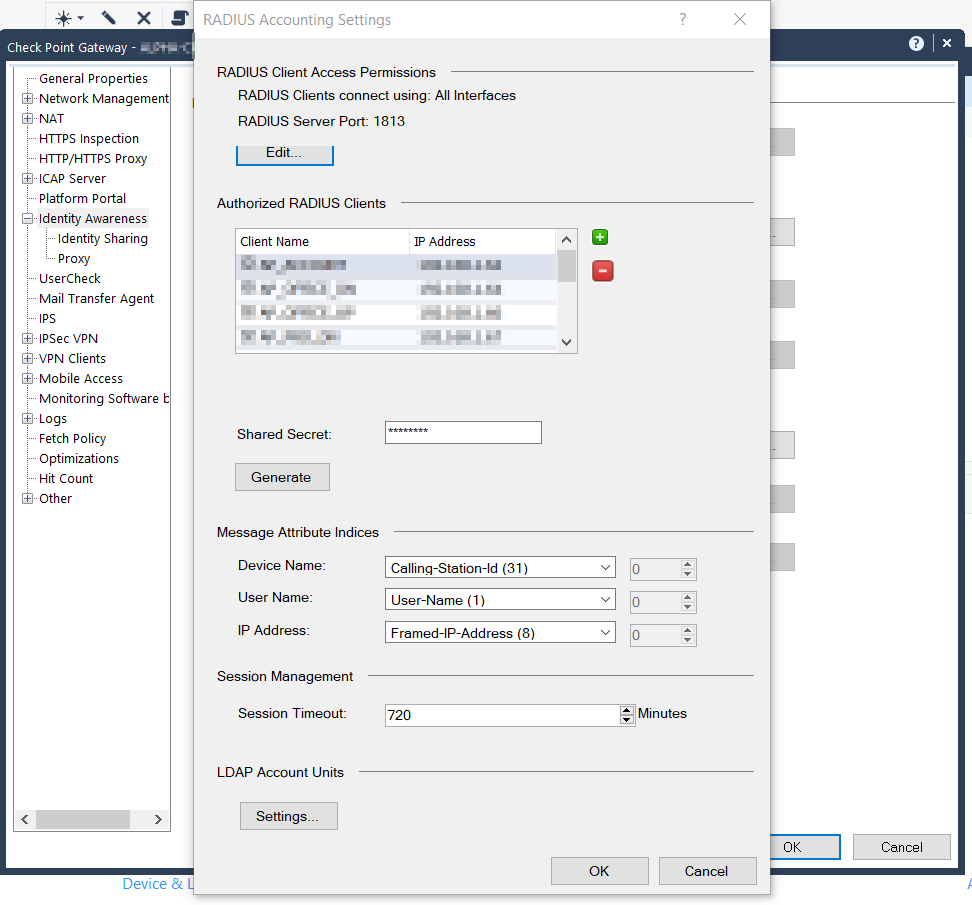Expand the Other tree node

27,498
